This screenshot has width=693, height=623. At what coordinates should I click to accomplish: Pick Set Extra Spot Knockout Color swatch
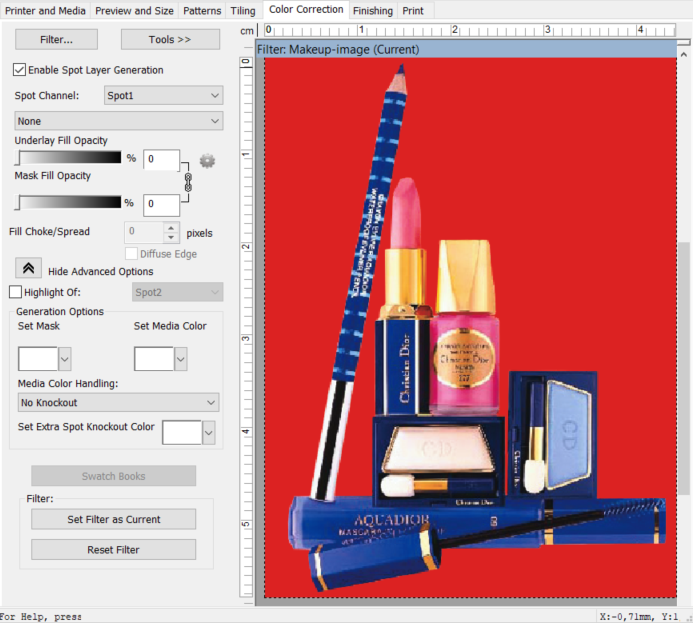click(182, 432)
